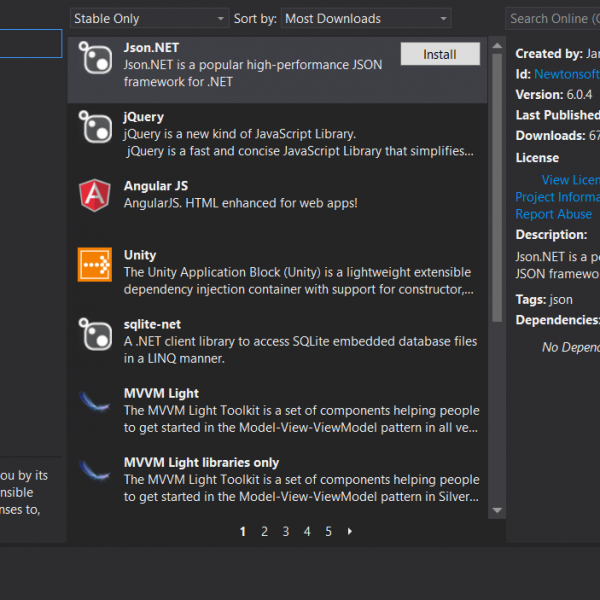The width and height of the screenshot is (600, 600).
Task: Click the 'Sort by:' label
Action: 255,18
